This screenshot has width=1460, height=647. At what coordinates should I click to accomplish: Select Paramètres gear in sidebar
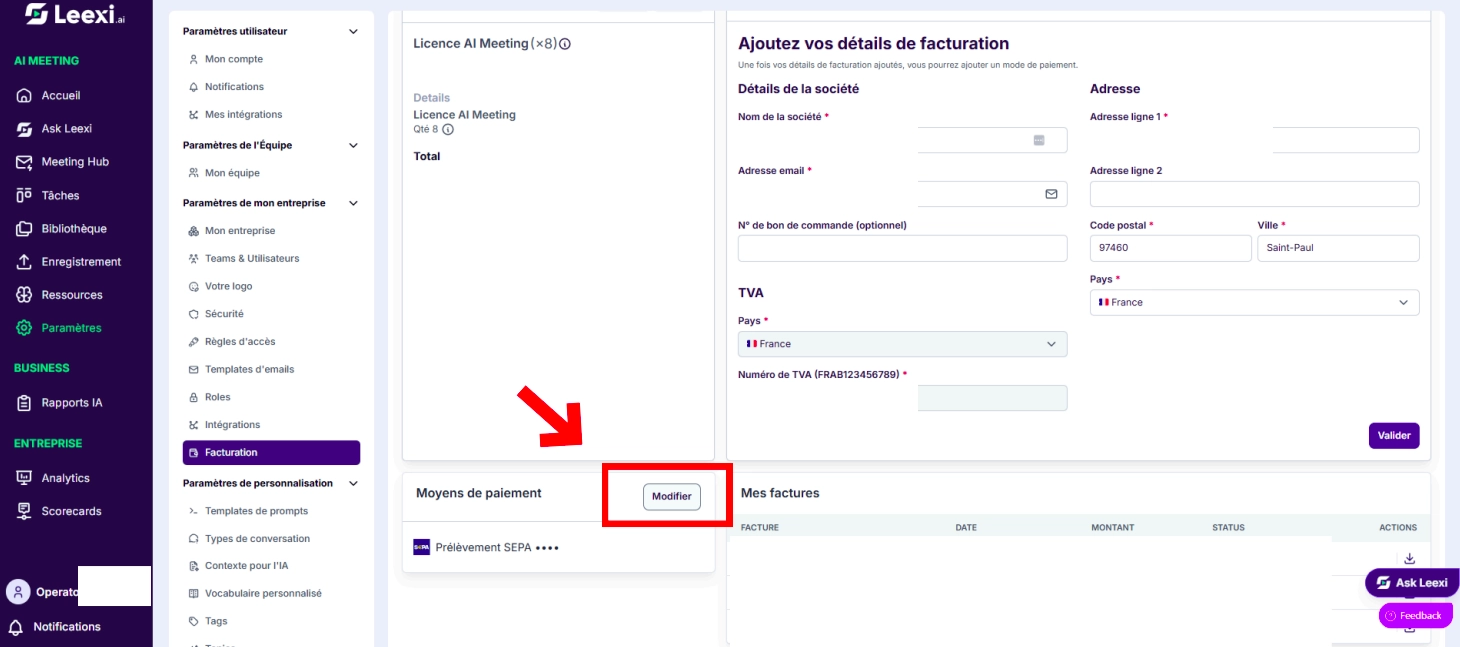(24, 328)
